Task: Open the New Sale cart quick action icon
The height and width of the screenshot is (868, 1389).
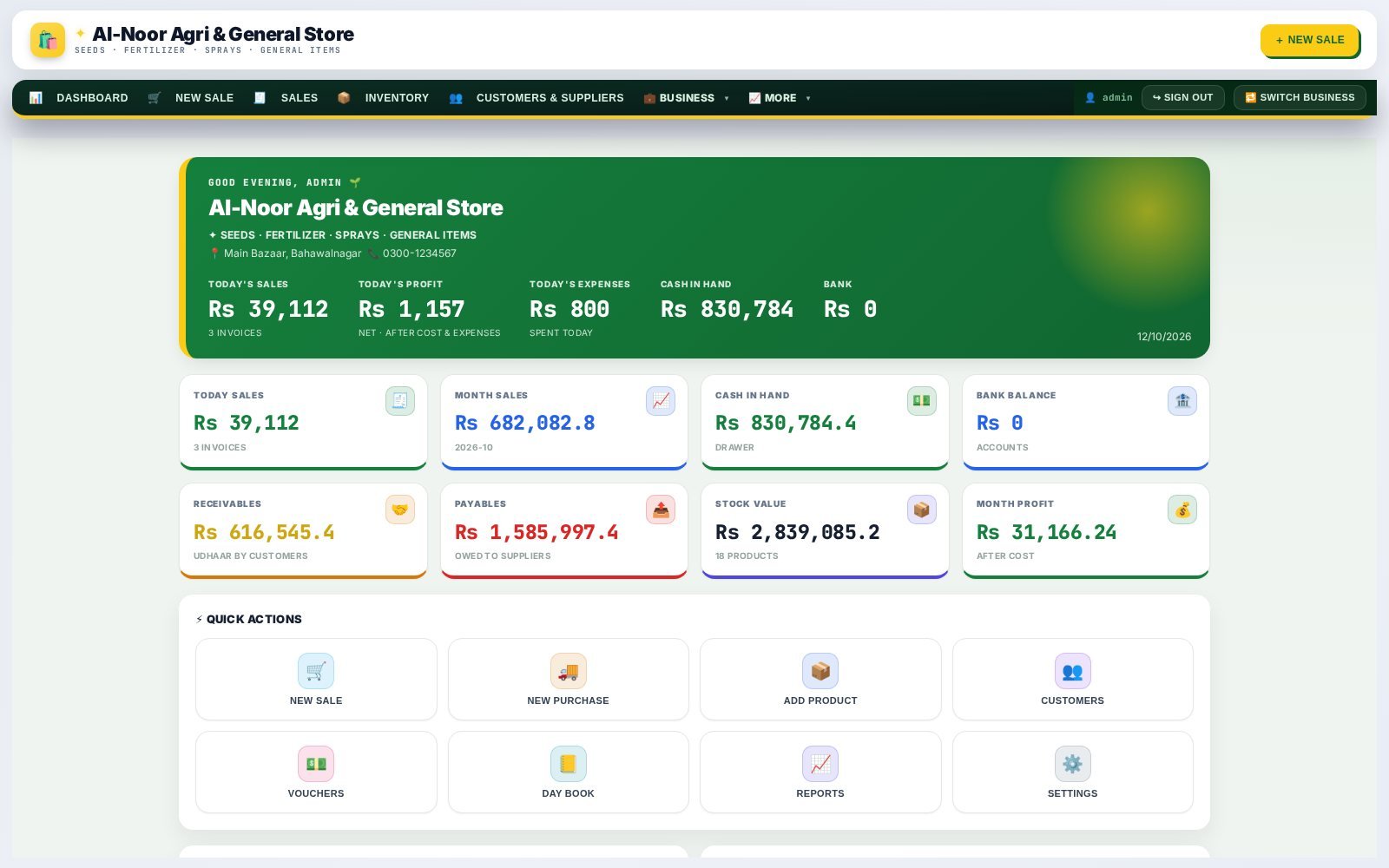Action: [x=316, y=671]
